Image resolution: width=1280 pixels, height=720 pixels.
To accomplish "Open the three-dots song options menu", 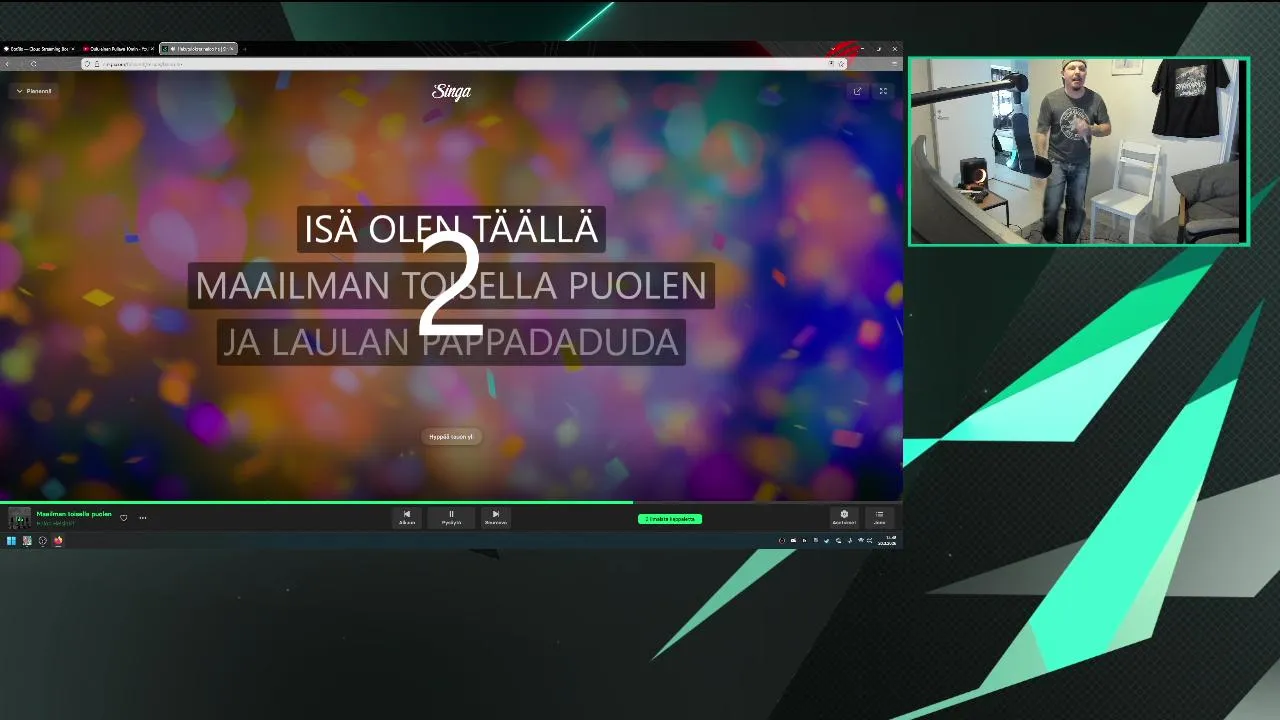I will point(143,518).
